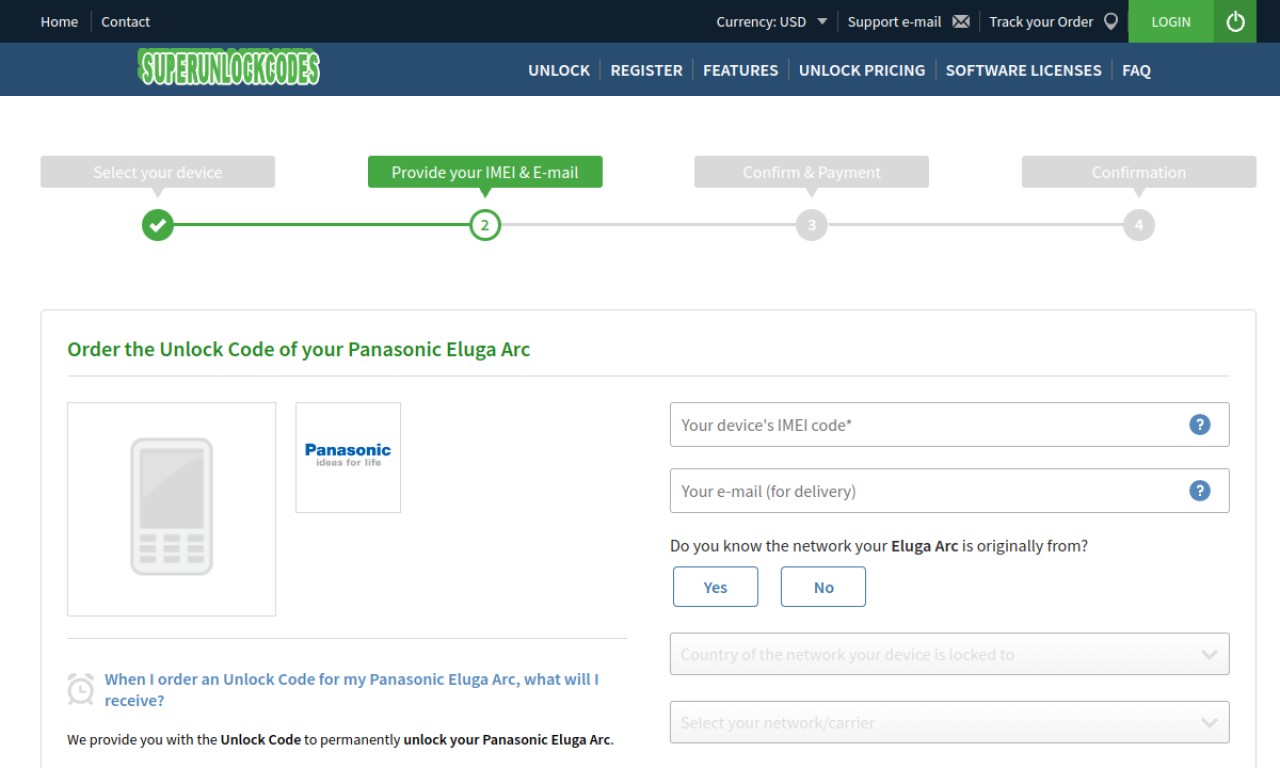
Task: Open the Currency USD dropdown
Action: coord(771,21)
